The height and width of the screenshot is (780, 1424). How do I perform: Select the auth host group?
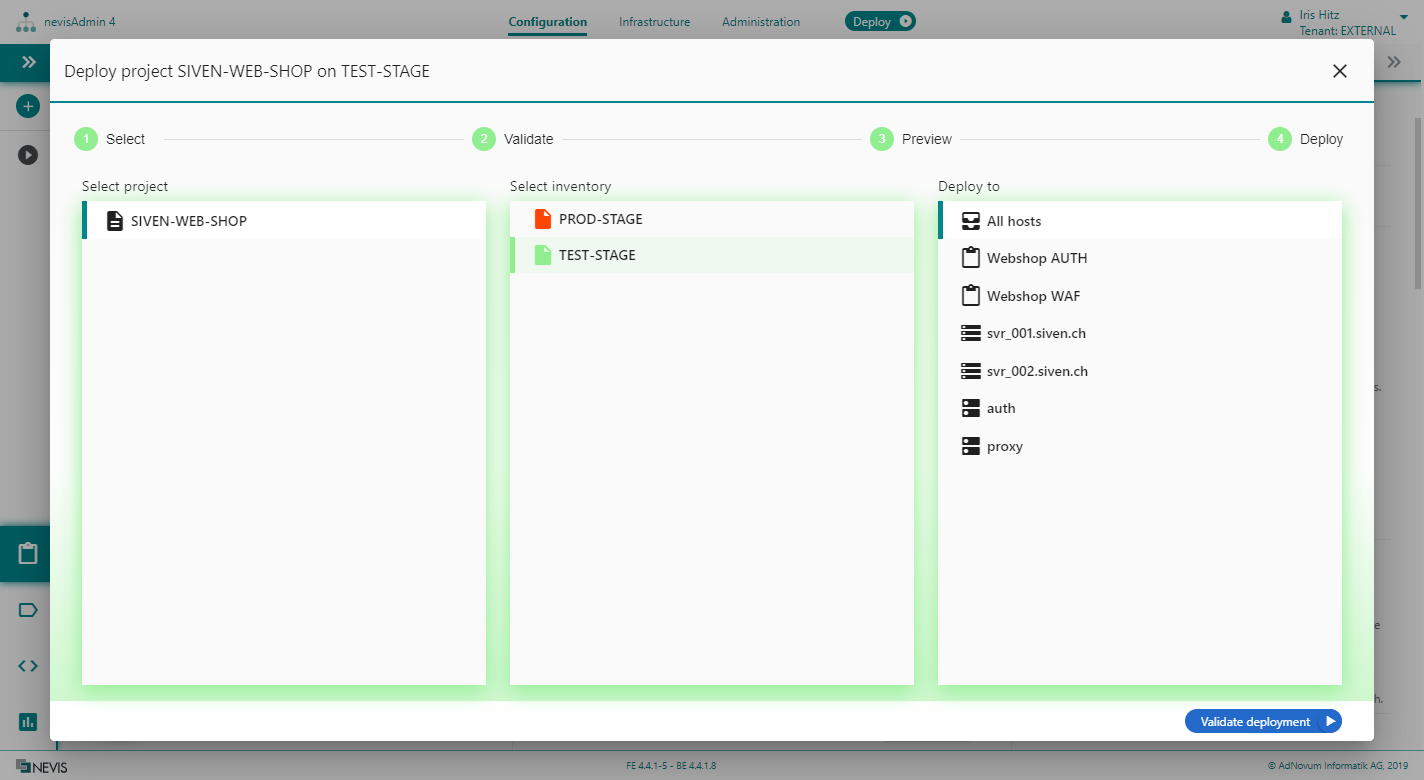[1140, 408]
